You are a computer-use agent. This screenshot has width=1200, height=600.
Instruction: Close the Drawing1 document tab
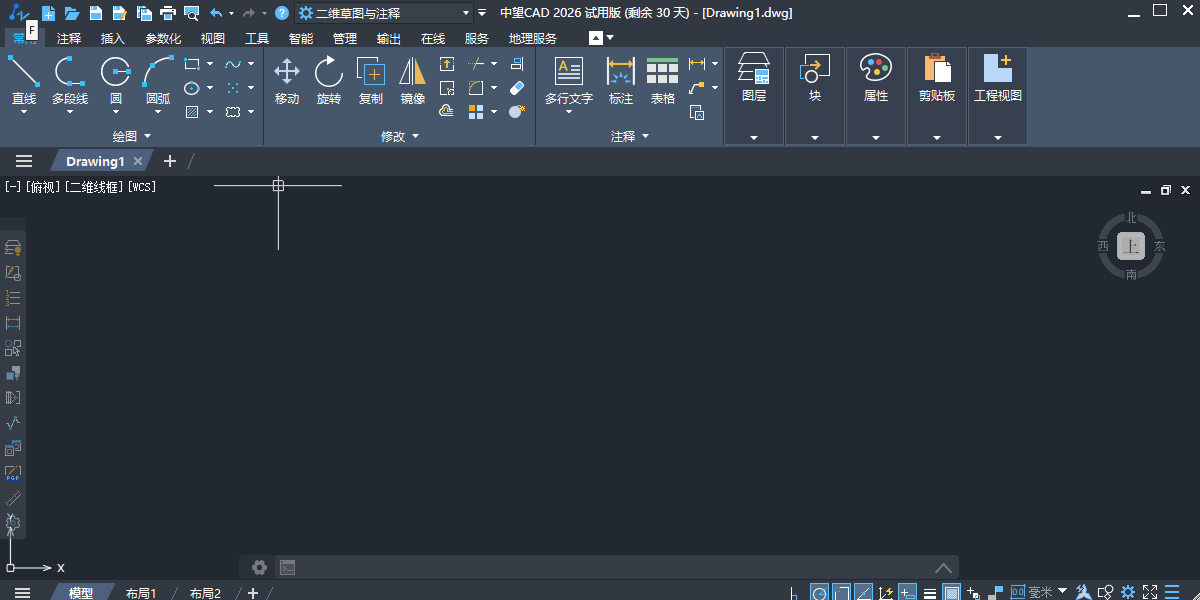(x=138, y=161)
